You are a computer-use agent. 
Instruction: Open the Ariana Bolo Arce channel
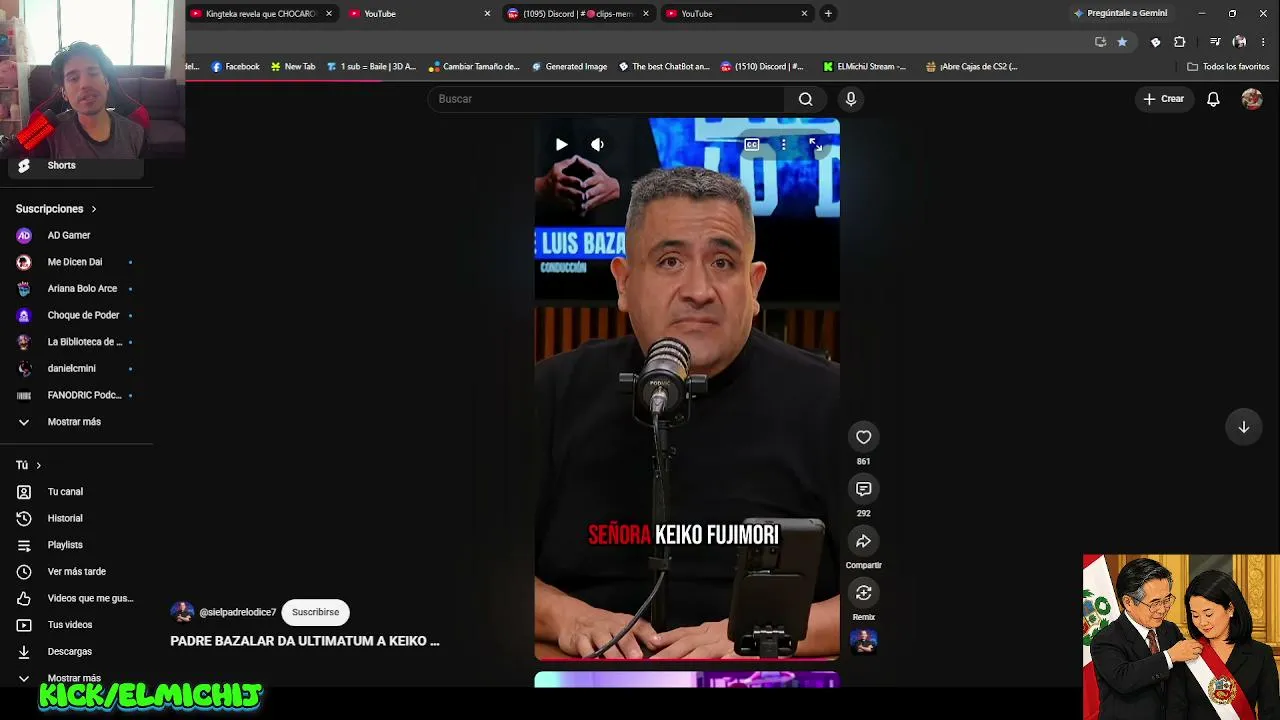pyautogui.click(x=76, y=289)
